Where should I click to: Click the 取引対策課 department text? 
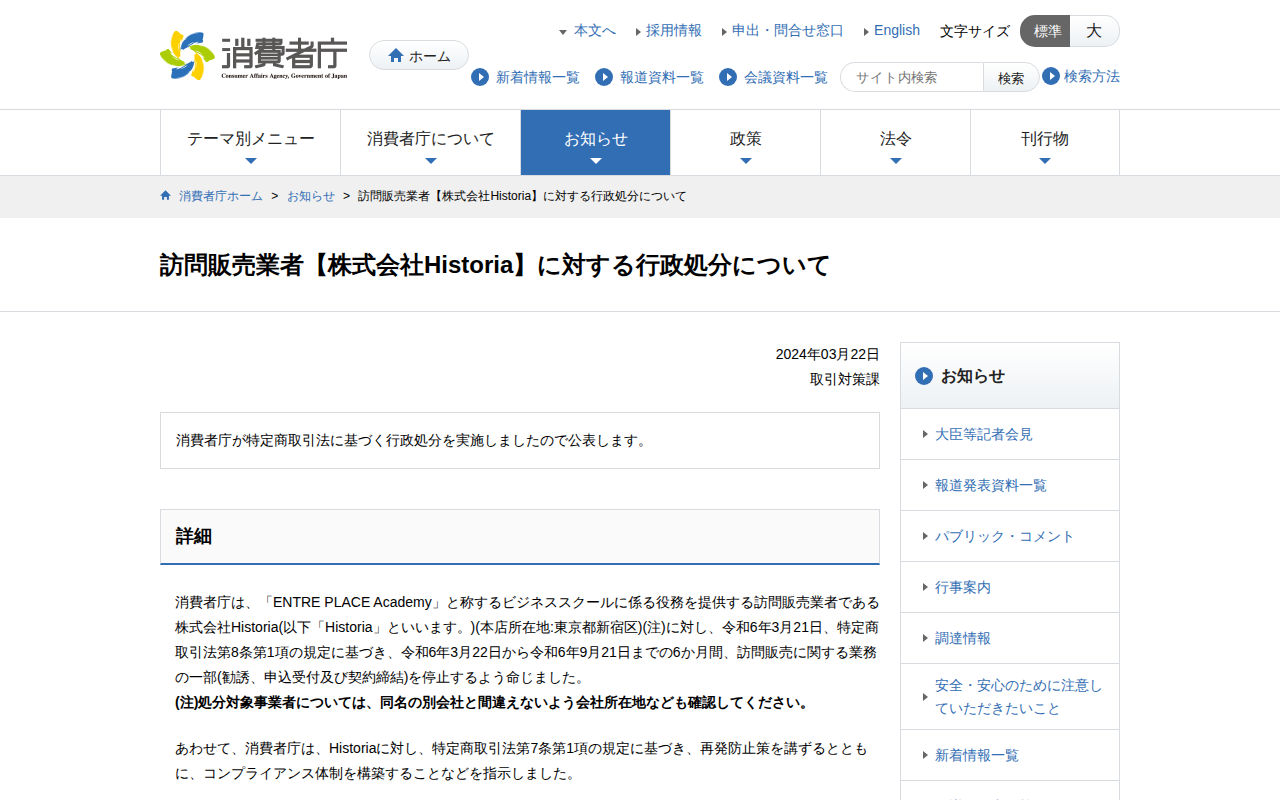845,379
